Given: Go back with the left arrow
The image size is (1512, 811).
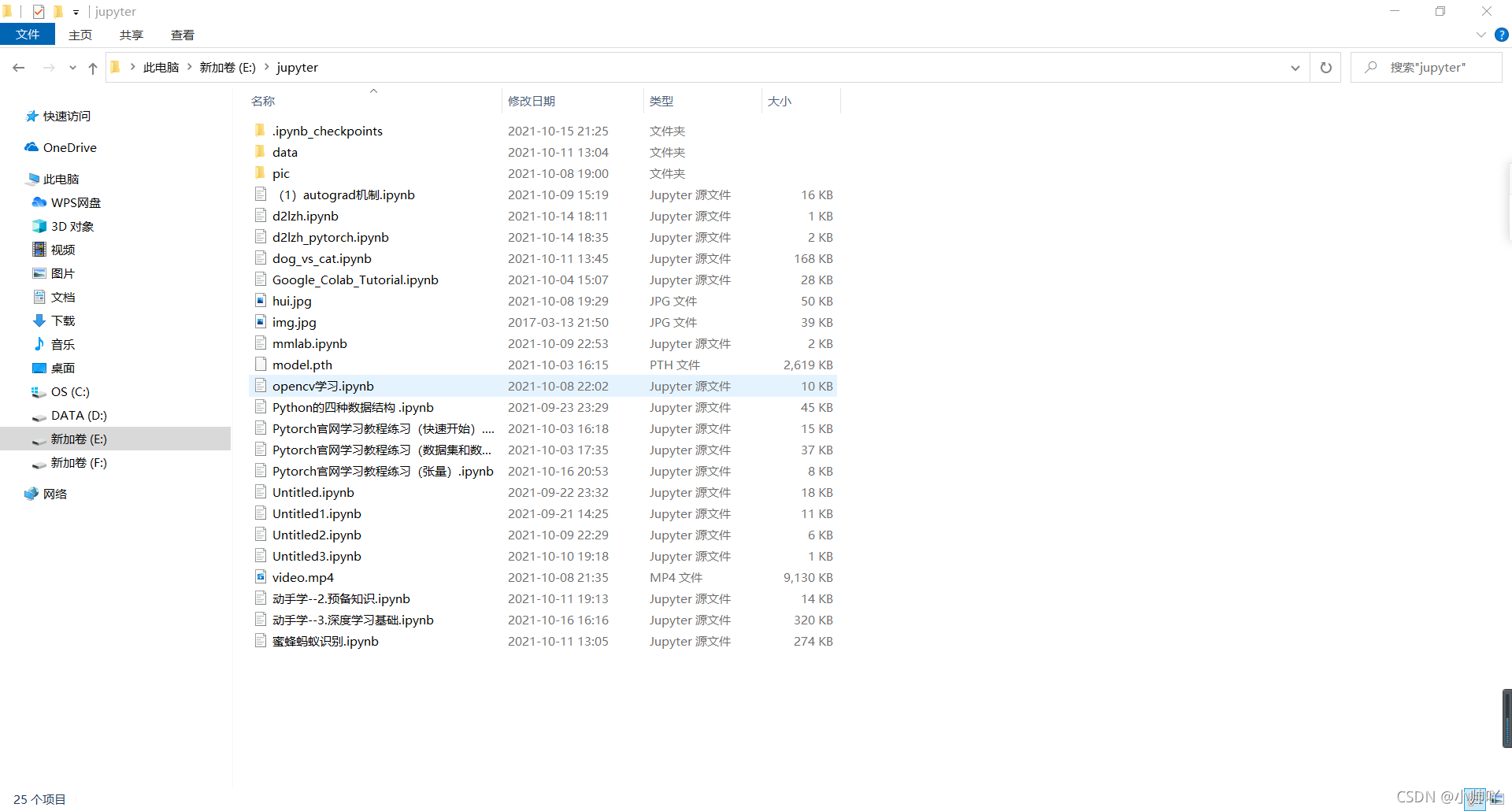Looking at the screenshot, I should [x=19, y=68].
